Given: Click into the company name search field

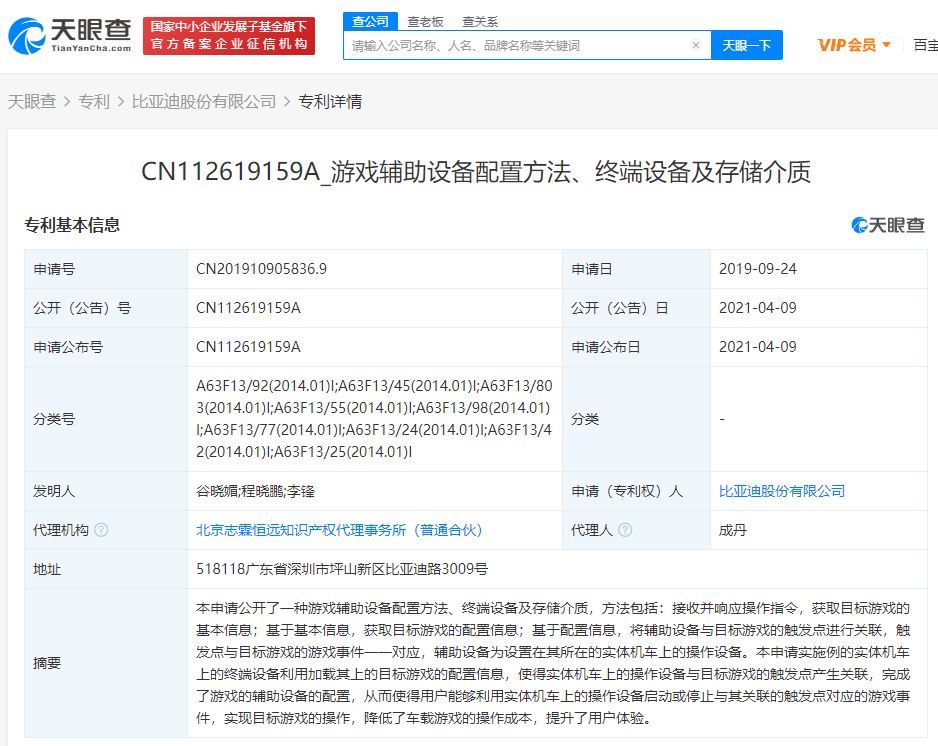Looking at the screenshot, I should click(515, 45).
